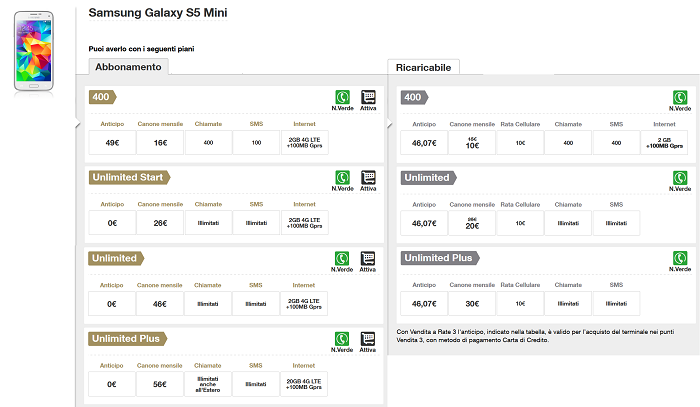700x407 pixels.
Task: Click Attiva cart icon for Abbonamento Unlimited Plus
Action: click(368, 339)
